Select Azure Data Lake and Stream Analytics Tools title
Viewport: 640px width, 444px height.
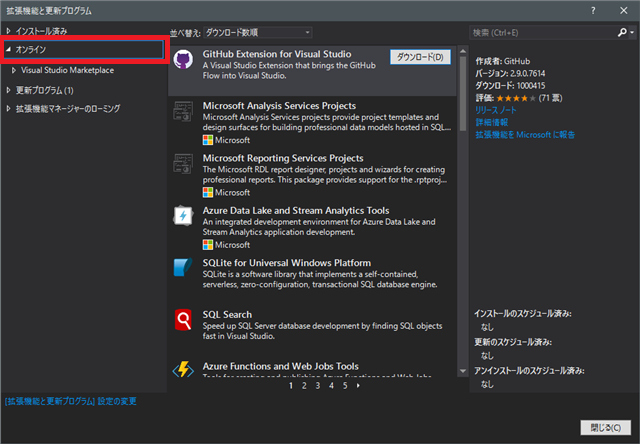click(x=296, y=211)
